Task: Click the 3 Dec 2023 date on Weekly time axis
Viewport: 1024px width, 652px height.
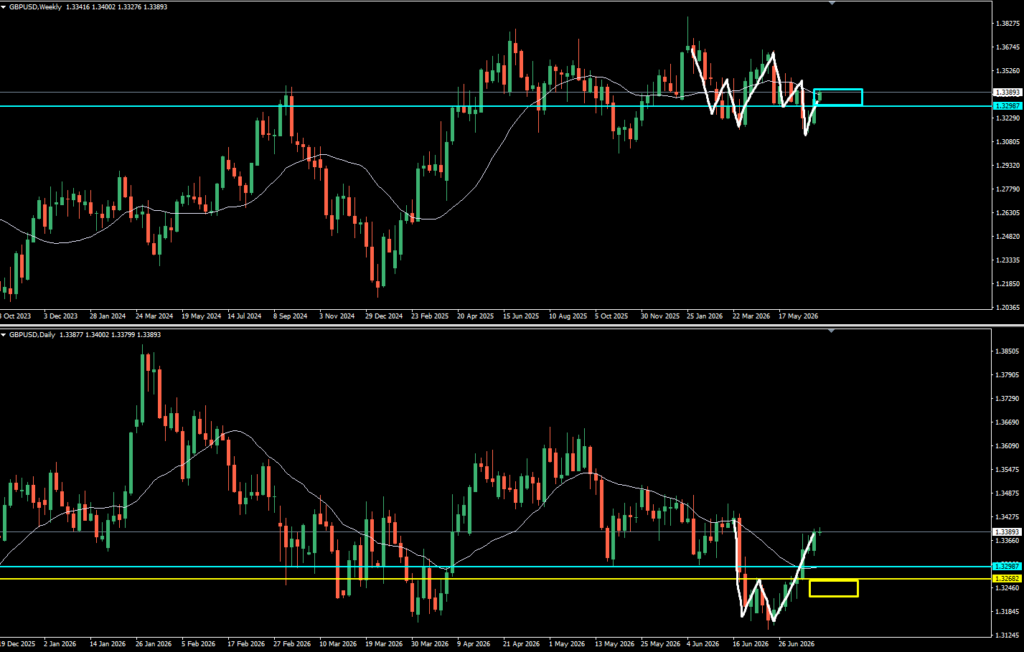Action: (x=61, y=316)
